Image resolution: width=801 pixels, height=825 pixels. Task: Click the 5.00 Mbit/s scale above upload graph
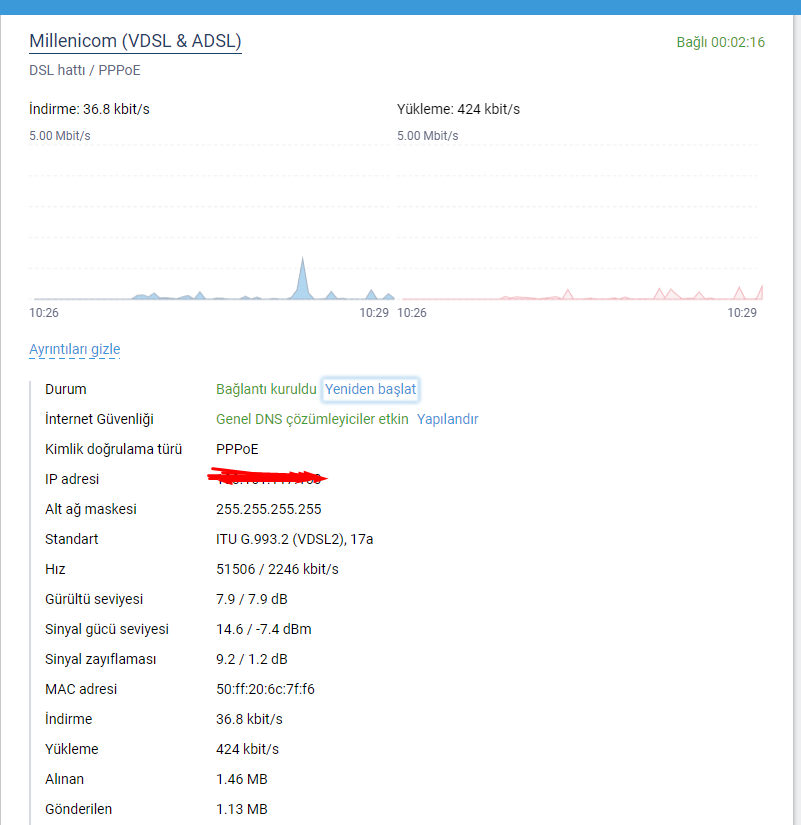(427, 136)
